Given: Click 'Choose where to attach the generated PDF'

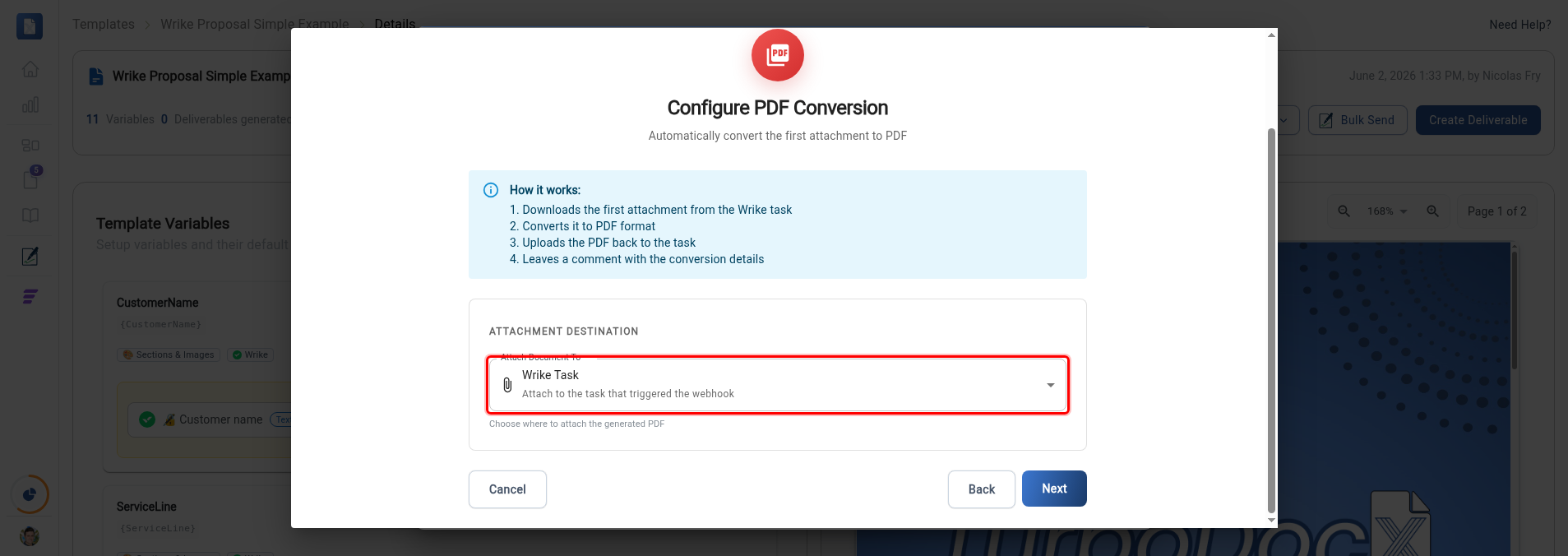Looking at the screenshot, I should [x=576, y=424].
